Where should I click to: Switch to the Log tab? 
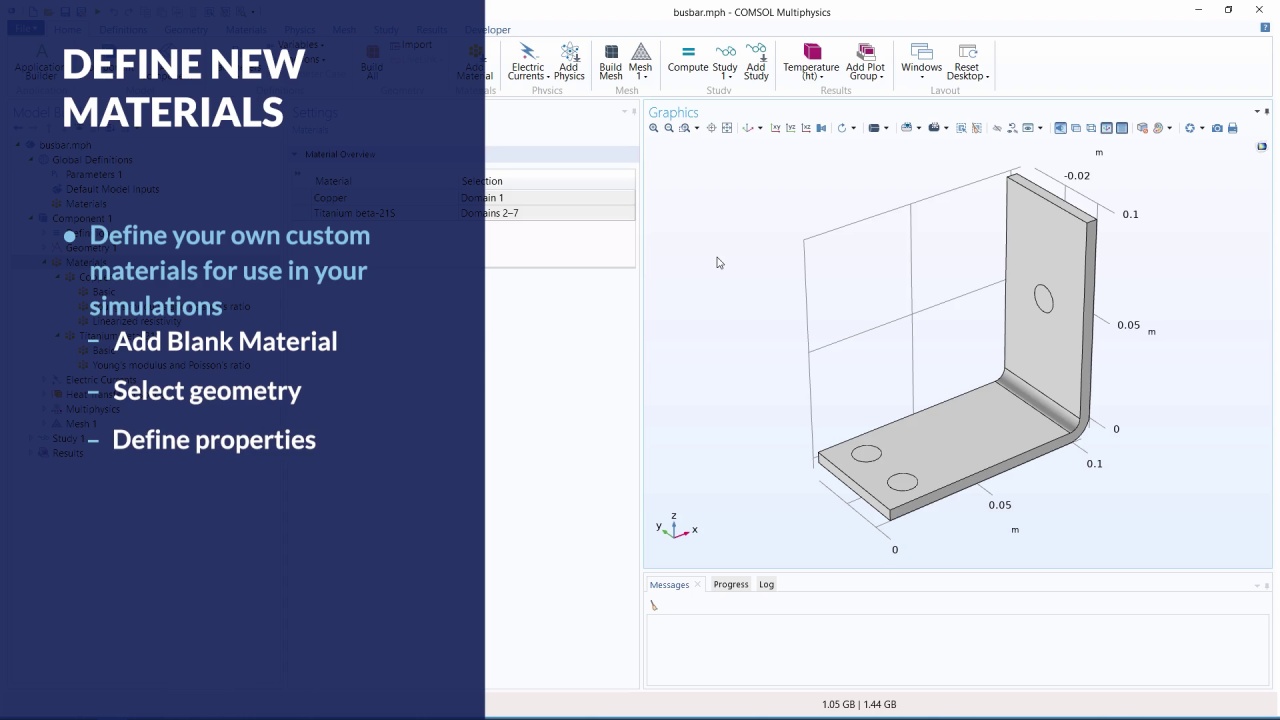[766, 584]
